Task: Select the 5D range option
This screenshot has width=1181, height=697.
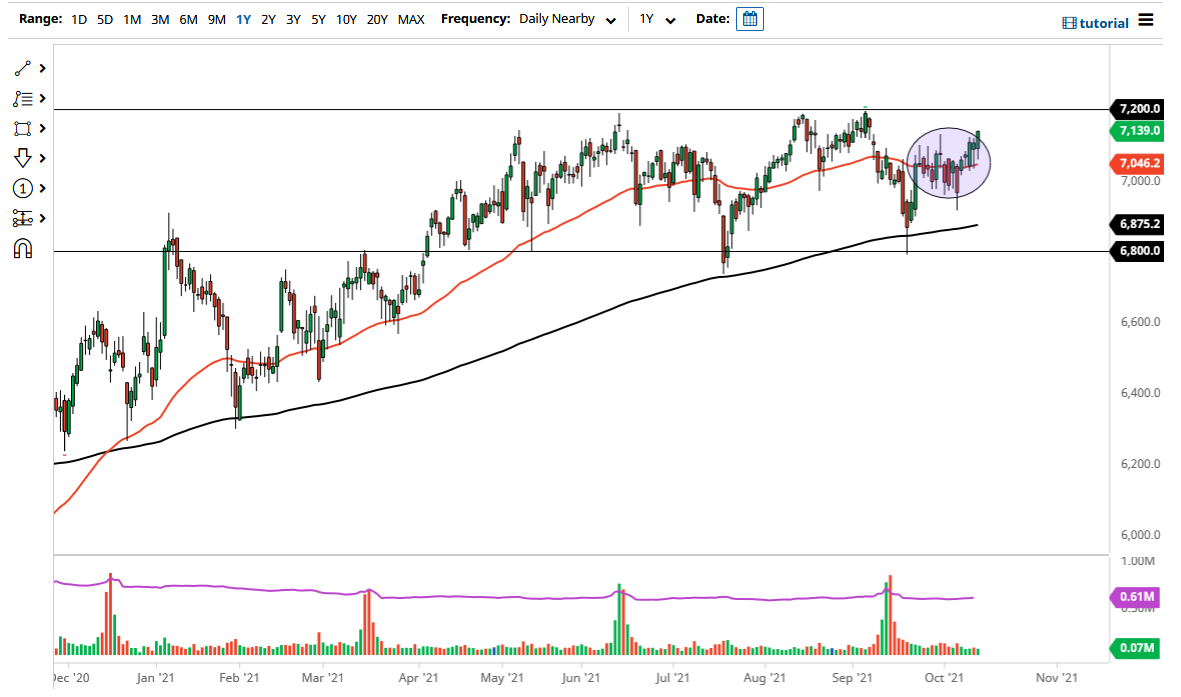Action: [x=104, y=19]
